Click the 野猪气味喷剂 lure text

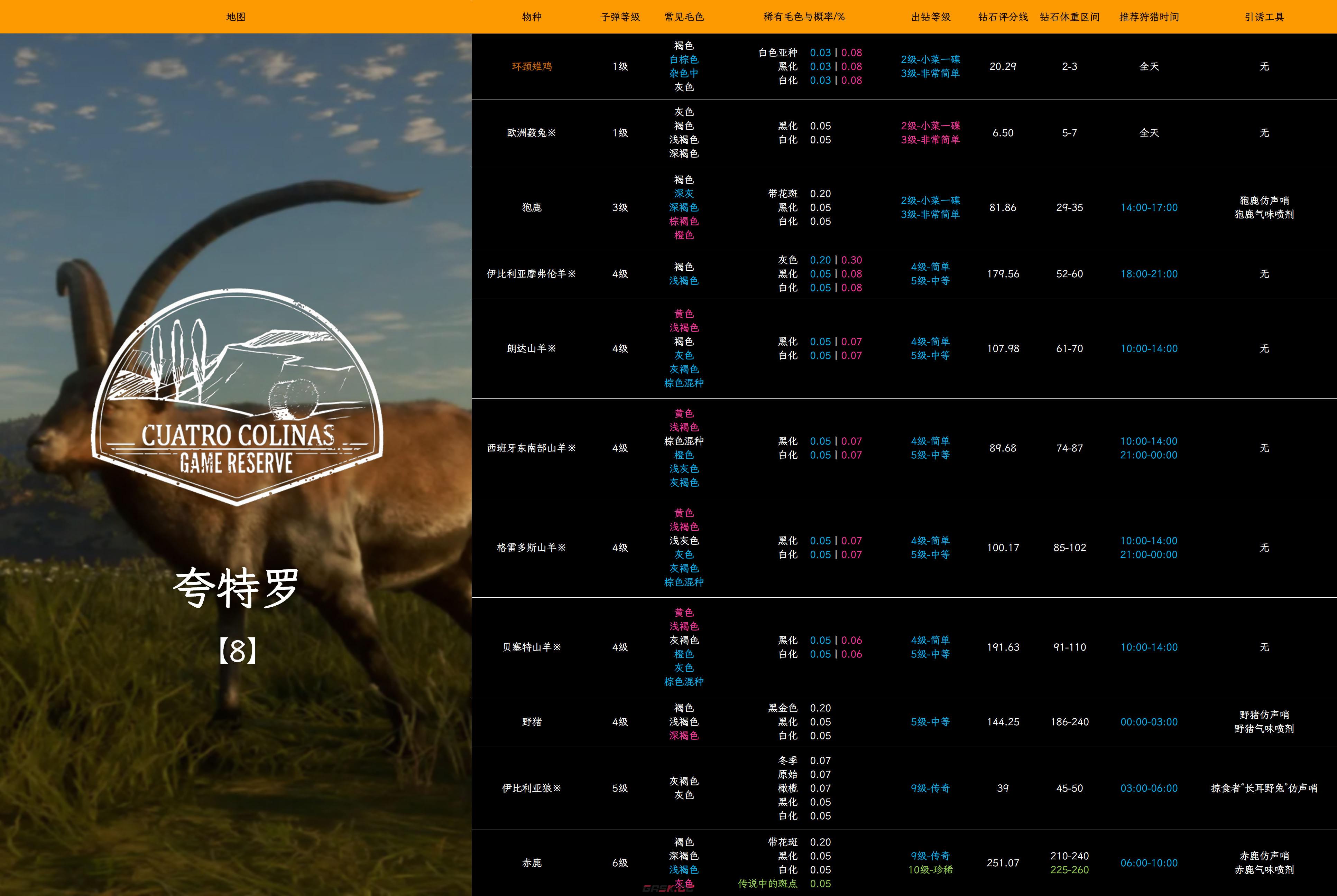(1264, 729)
